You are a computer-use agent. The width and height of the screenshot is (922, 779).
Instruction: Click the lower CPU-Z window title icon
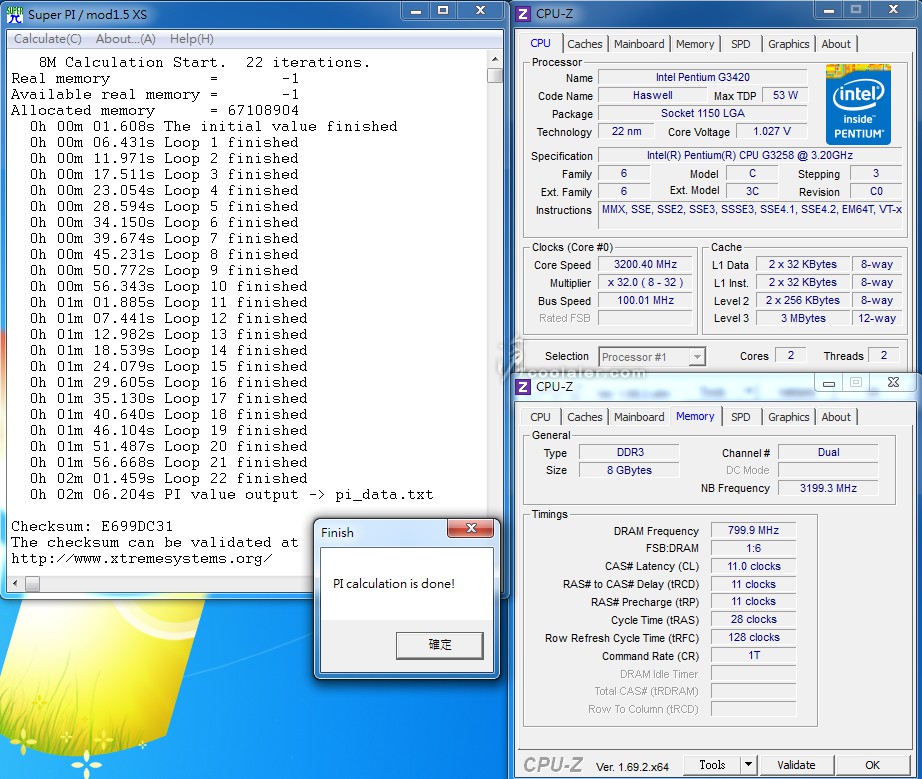pos(523,386)
